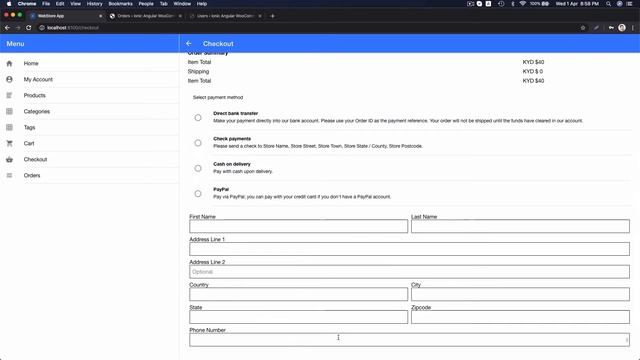This screenshot has height=360, width=640.
Task: Bookmark this page with the star icon
Action: (x=583, y=28)
